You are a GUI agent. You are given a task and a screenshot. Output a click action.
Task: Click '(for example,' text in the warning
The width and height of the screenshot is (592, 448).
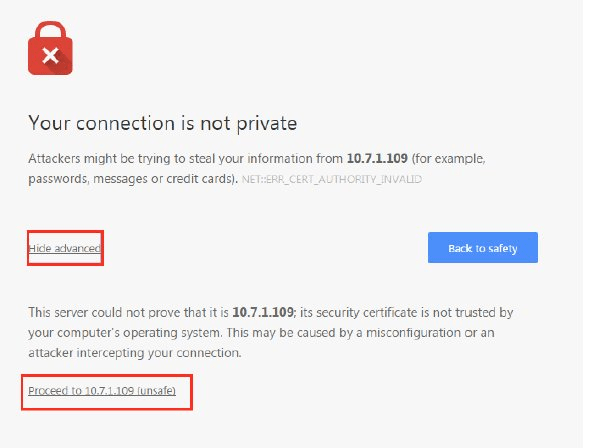449,159
